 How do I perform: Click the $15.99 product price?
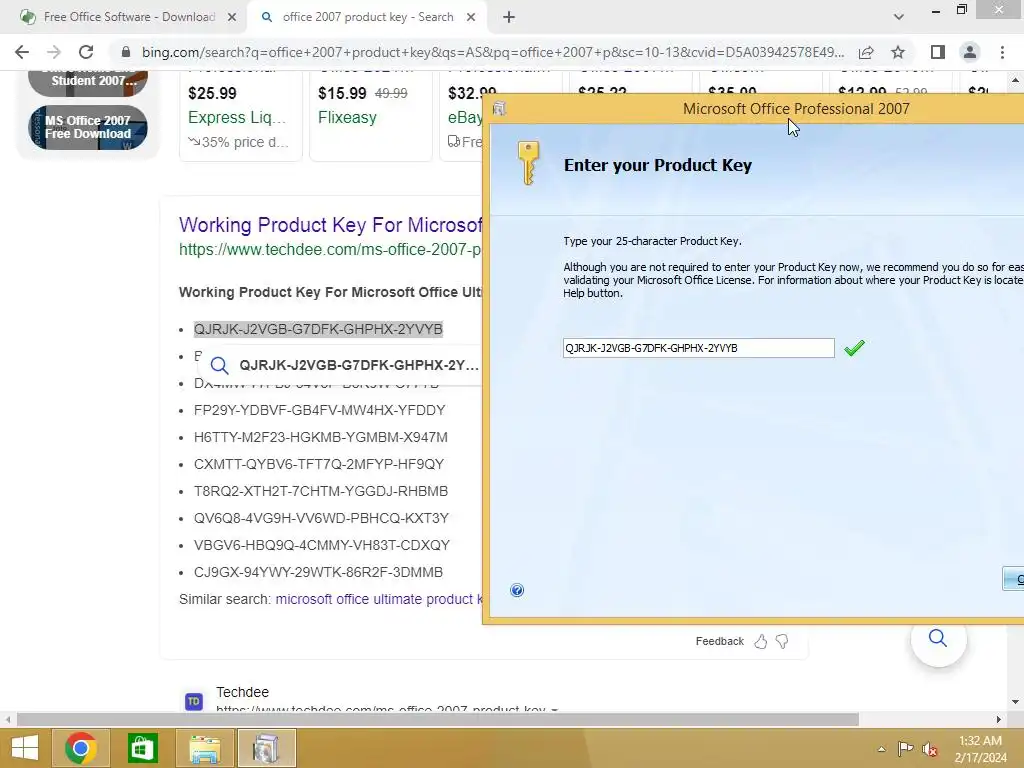[342, 93]
